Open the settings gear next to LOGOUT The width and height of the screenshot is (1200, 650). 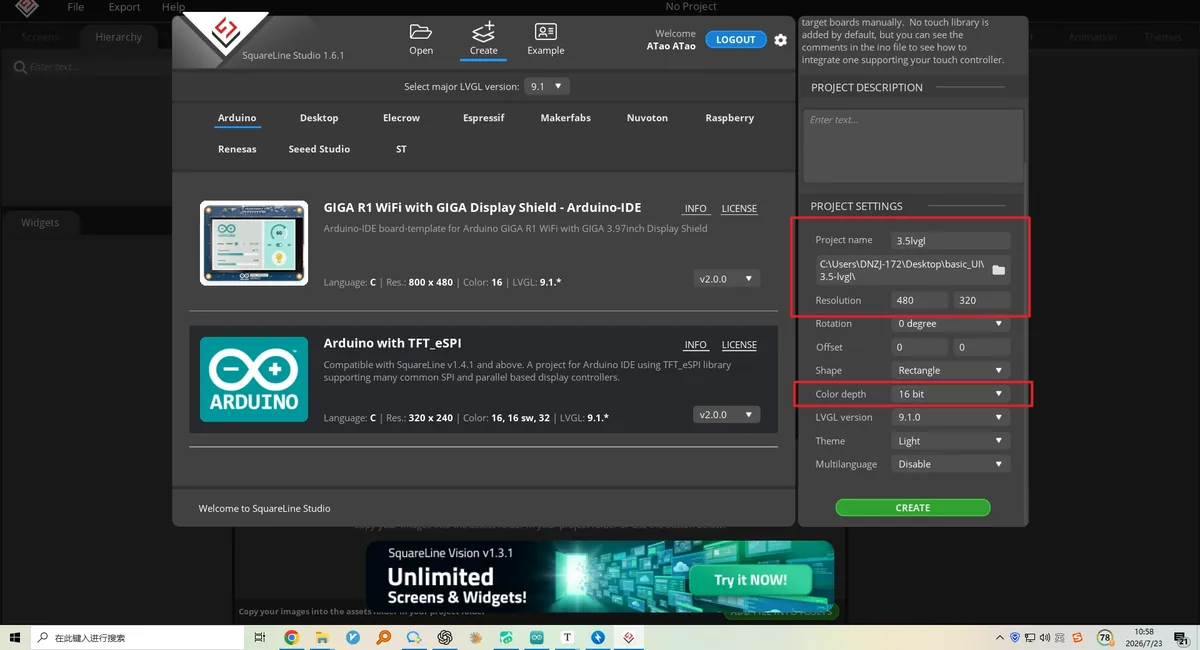tap(781, 40)
